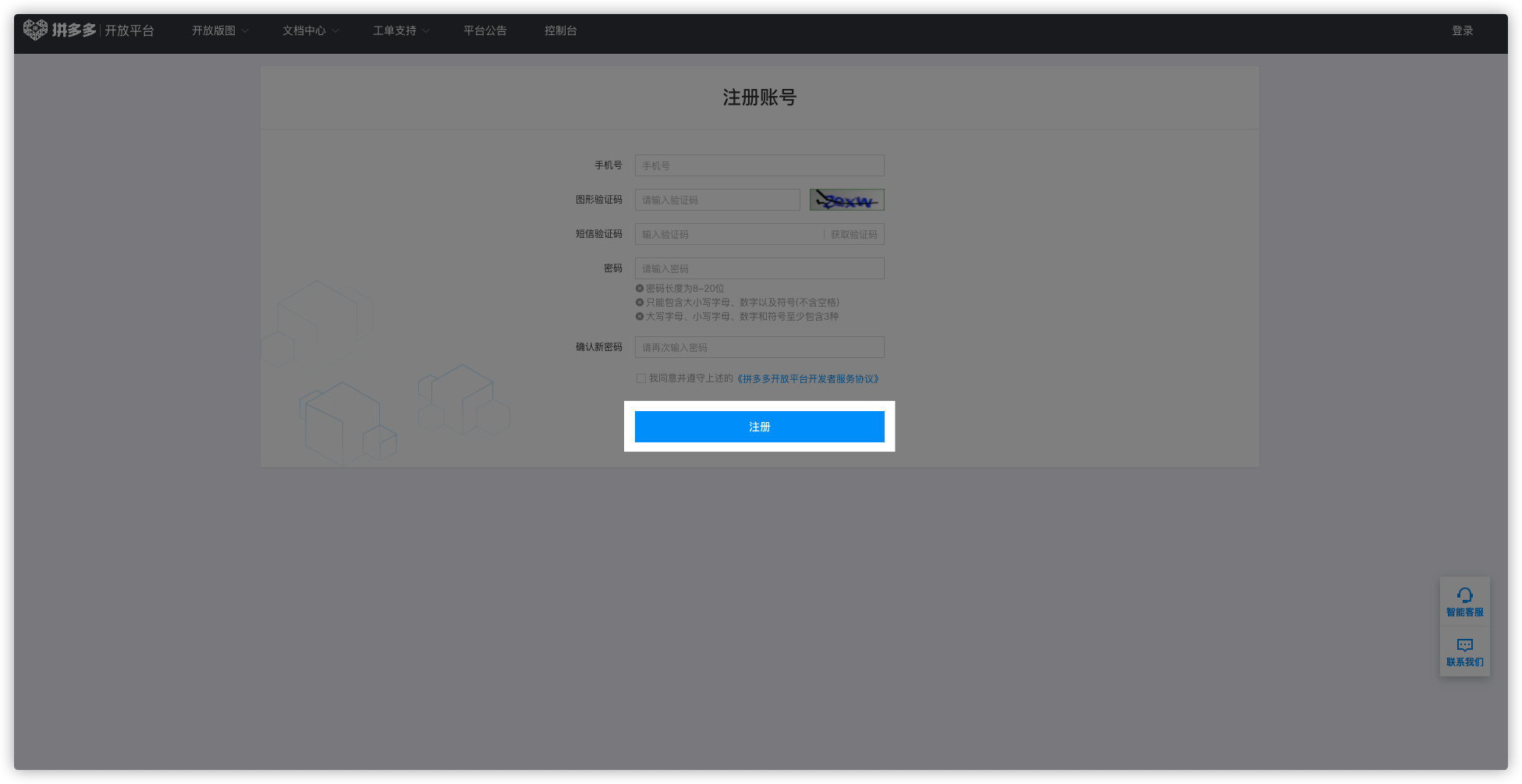Open the 平台公告 menu item
Viewport: 1522px width, 784px height.
tap(484, 30)
